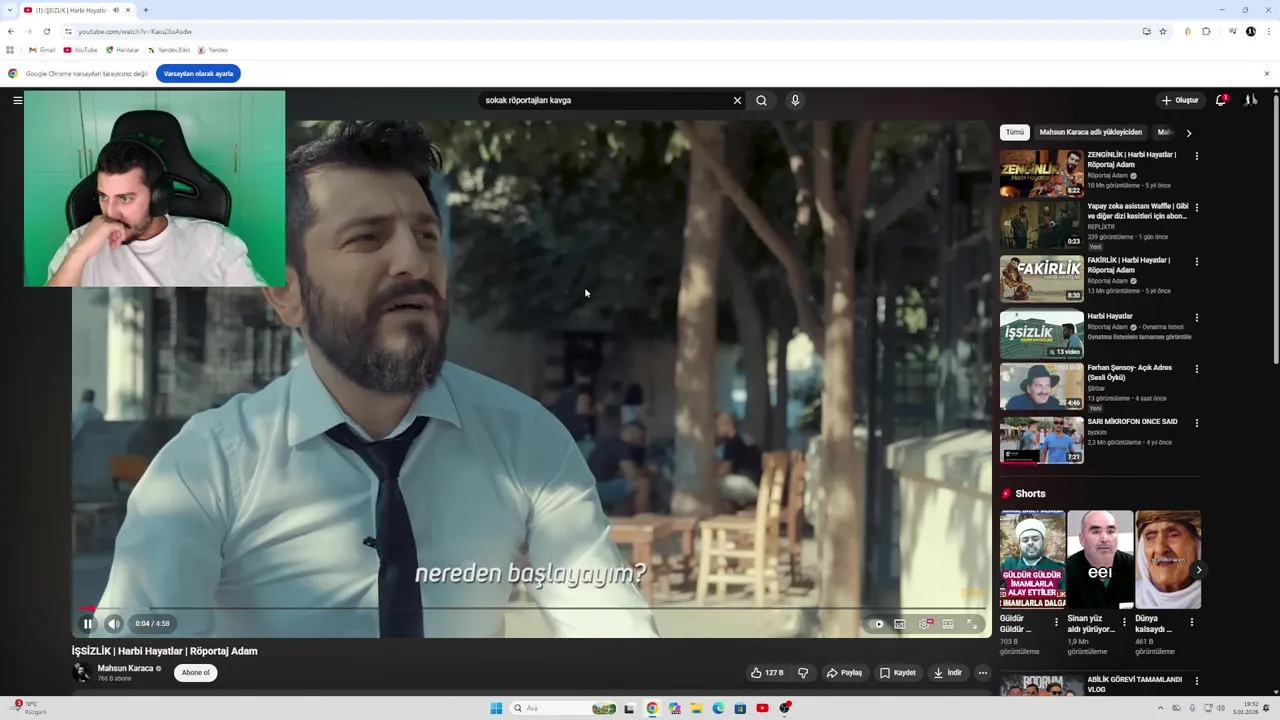Viewport: 1280px width, 720px height.
Task: Seek on the video progress bar
Action: tap(531, 608)
